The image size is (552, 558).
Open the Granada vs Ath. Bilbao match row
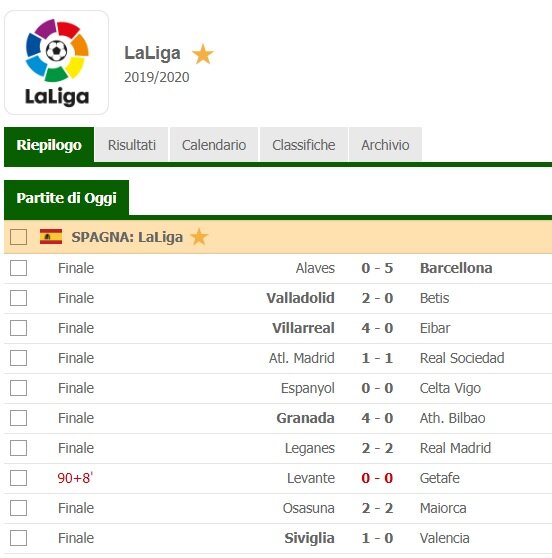(x=278, y=418)
